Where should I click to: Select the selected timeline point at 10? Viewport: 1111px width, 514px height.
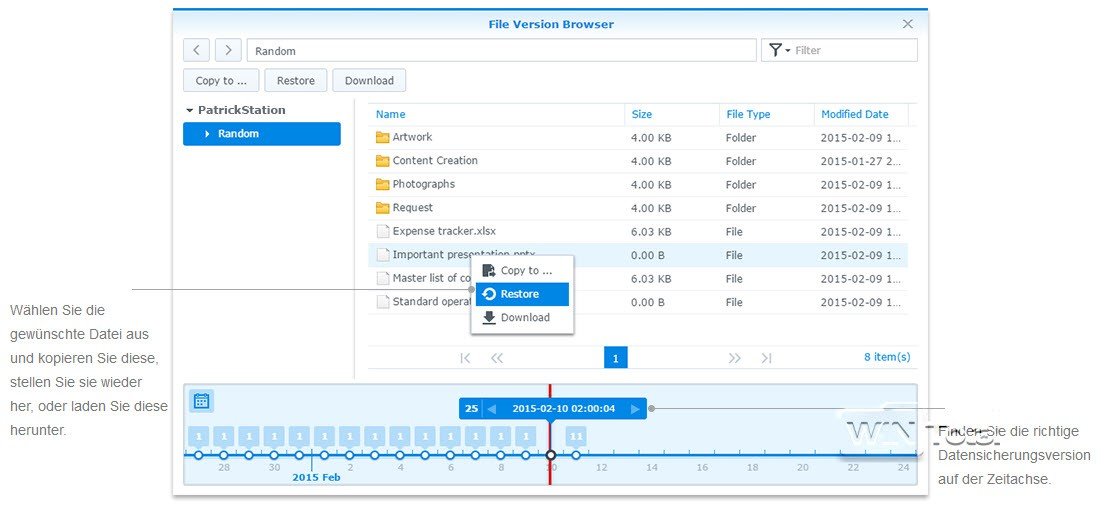point(551,455)
